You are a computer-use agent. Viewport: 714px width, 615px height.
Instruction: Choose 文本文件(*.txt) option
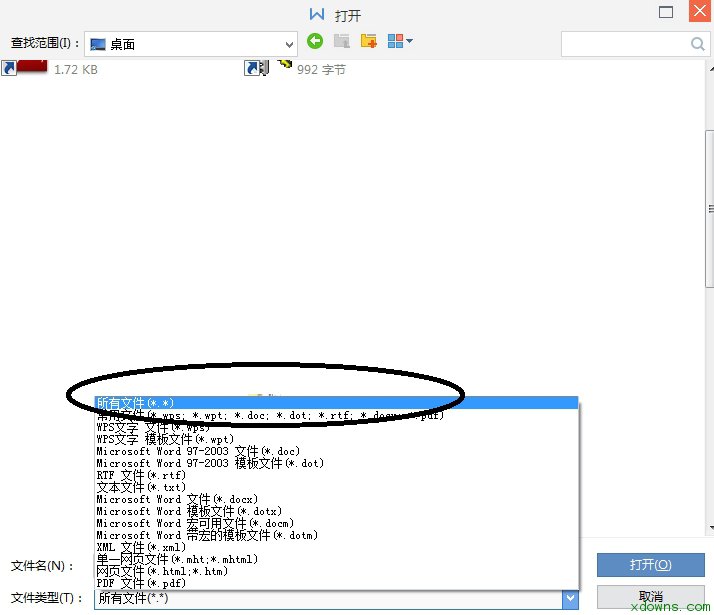(337, 487)
